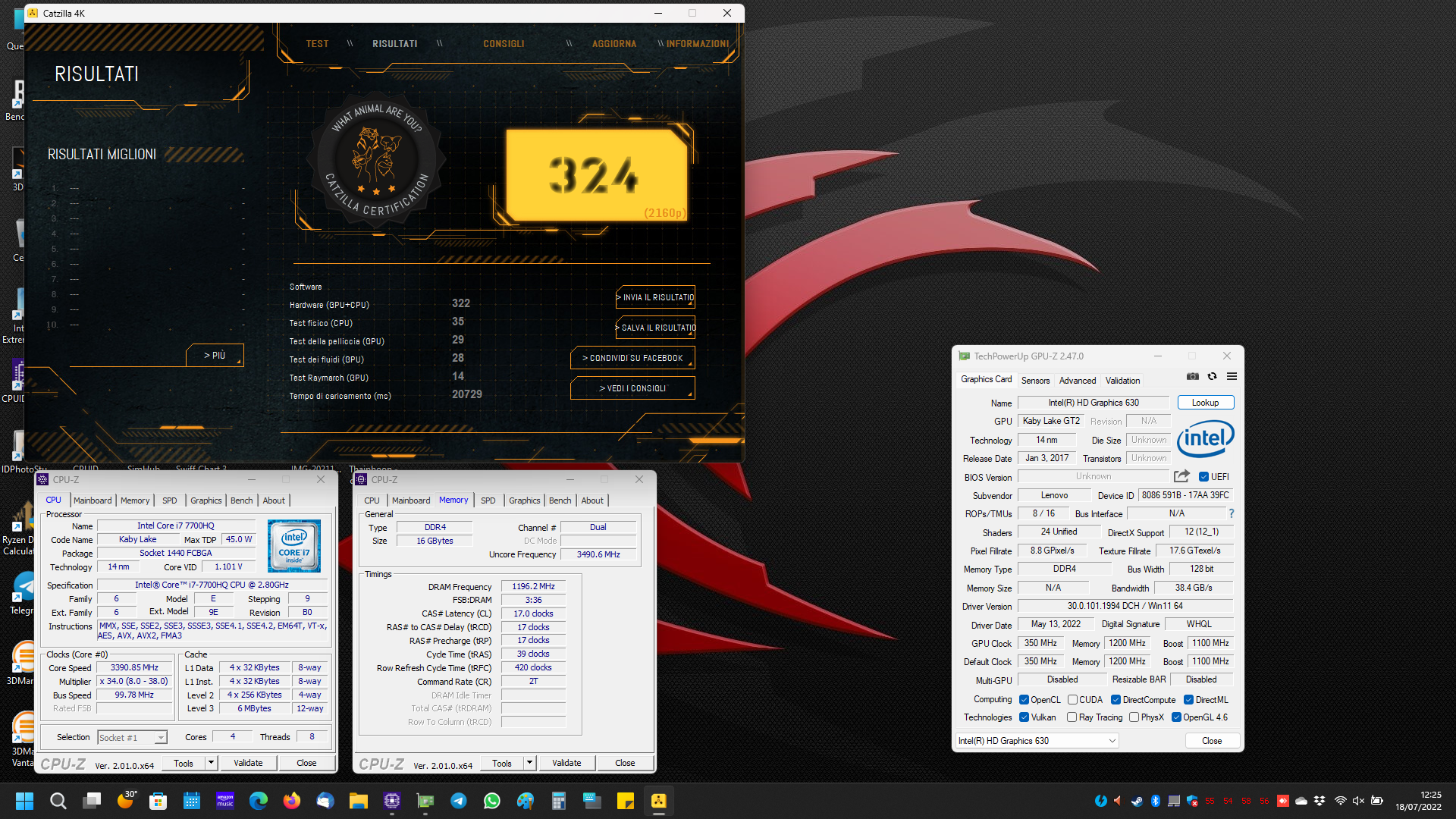Toggle the DirectCompute checkbox

click(1116, 700)
